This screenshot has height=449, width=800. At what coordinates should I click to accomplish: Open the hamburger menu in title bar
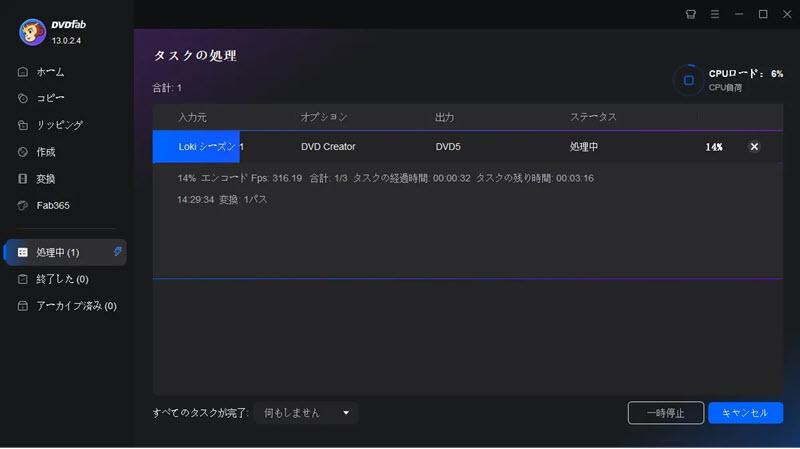tap(714, 14)
